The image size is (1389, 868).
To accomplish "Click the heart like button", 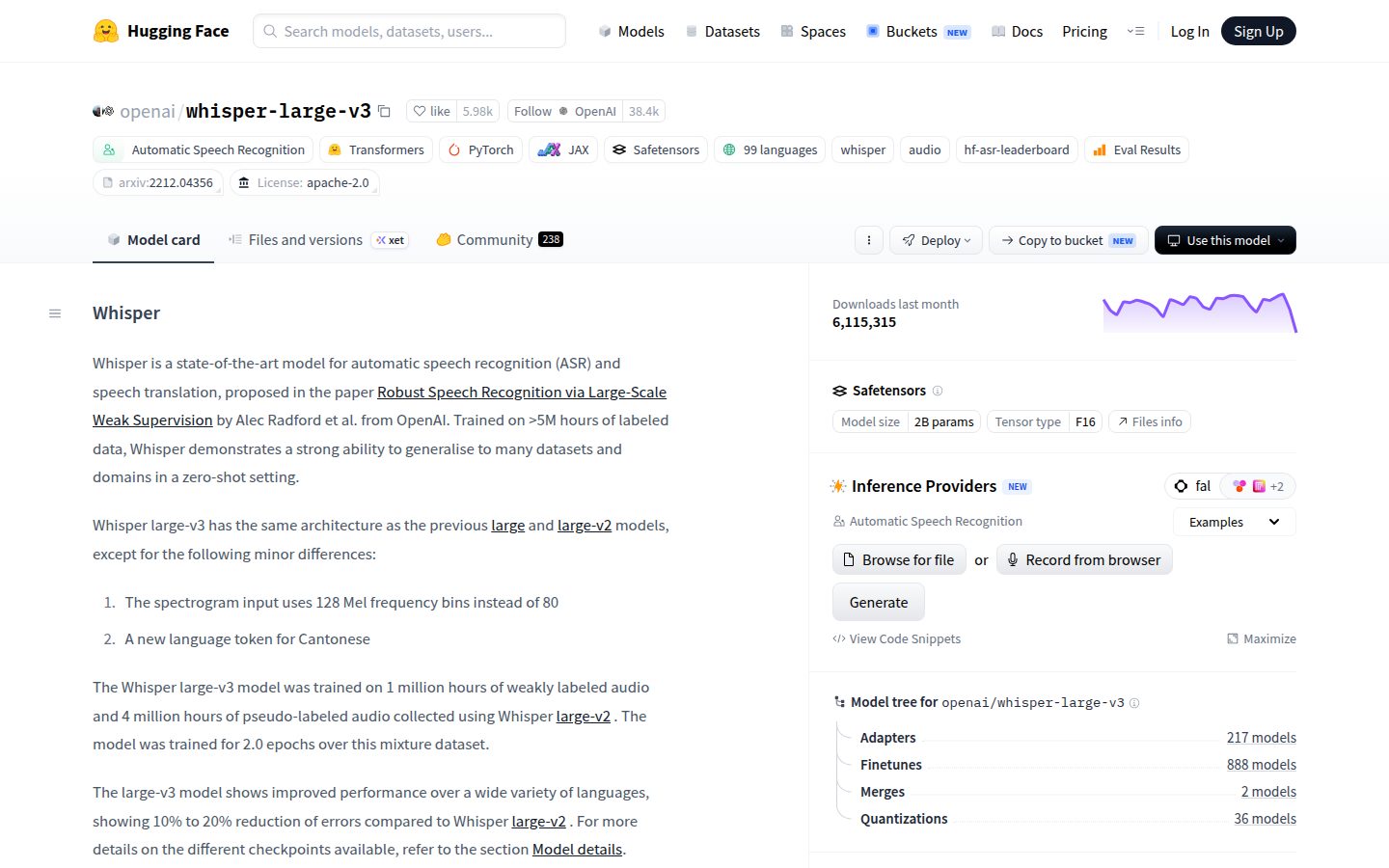I will [431, 111].
